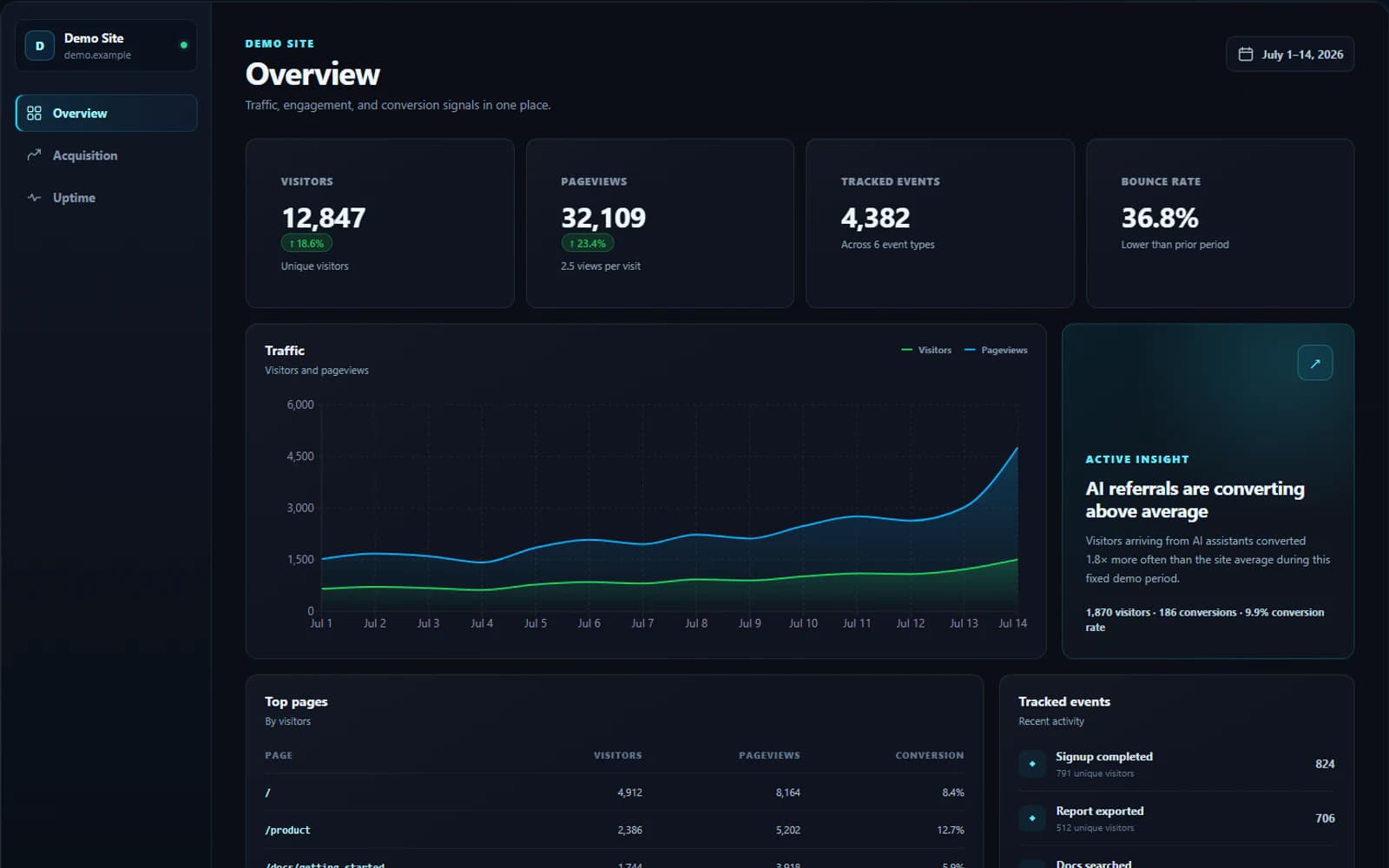The image size is (1389, 868).
Task: Click the Top pages heading
Action: point(296,701)
